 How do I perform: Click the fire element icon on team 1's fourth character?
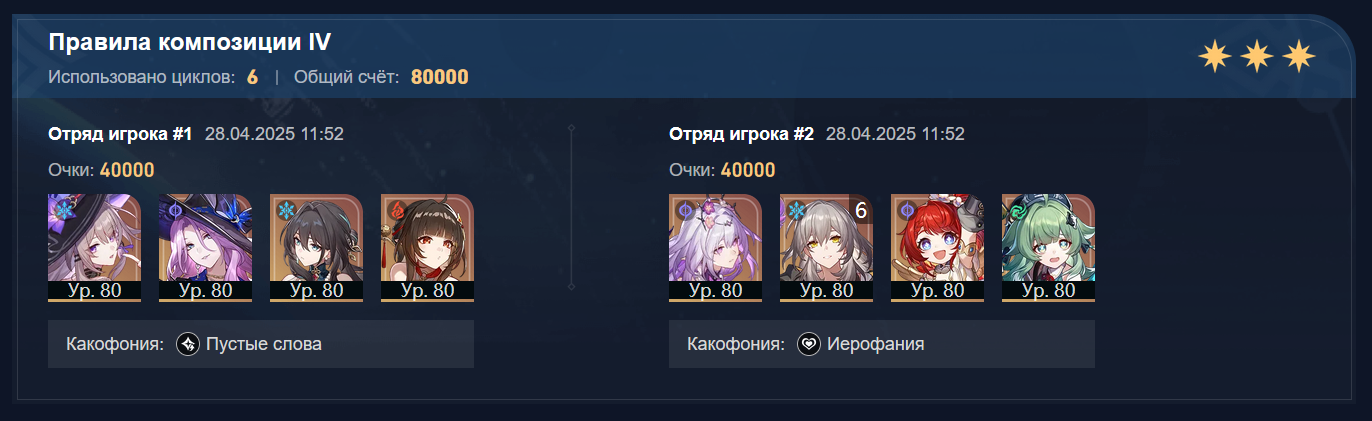(395, 210)
